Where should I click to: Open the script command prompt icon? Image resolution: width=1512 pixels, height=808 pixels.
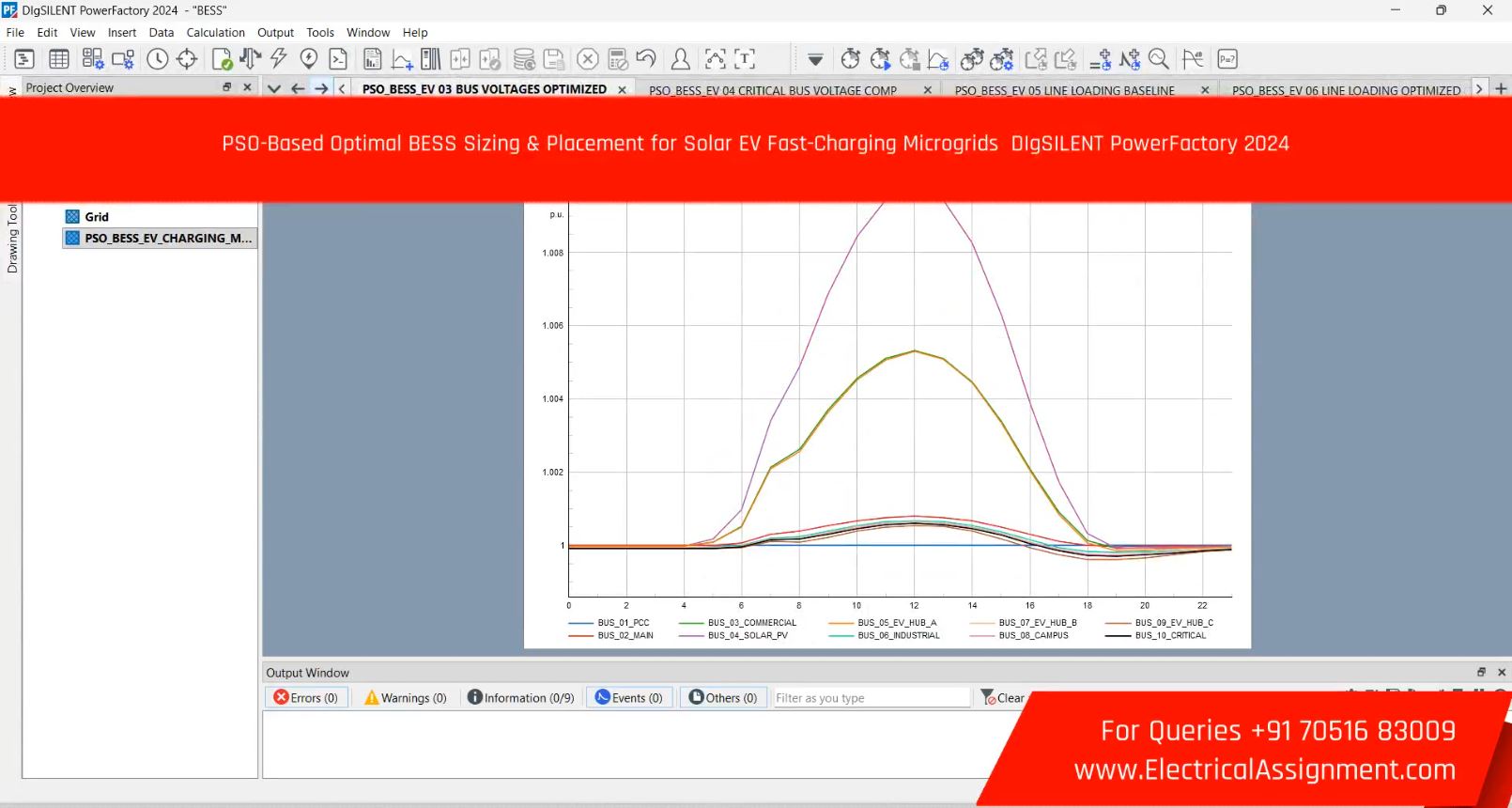pyautogui.click(x=338, y=59)
